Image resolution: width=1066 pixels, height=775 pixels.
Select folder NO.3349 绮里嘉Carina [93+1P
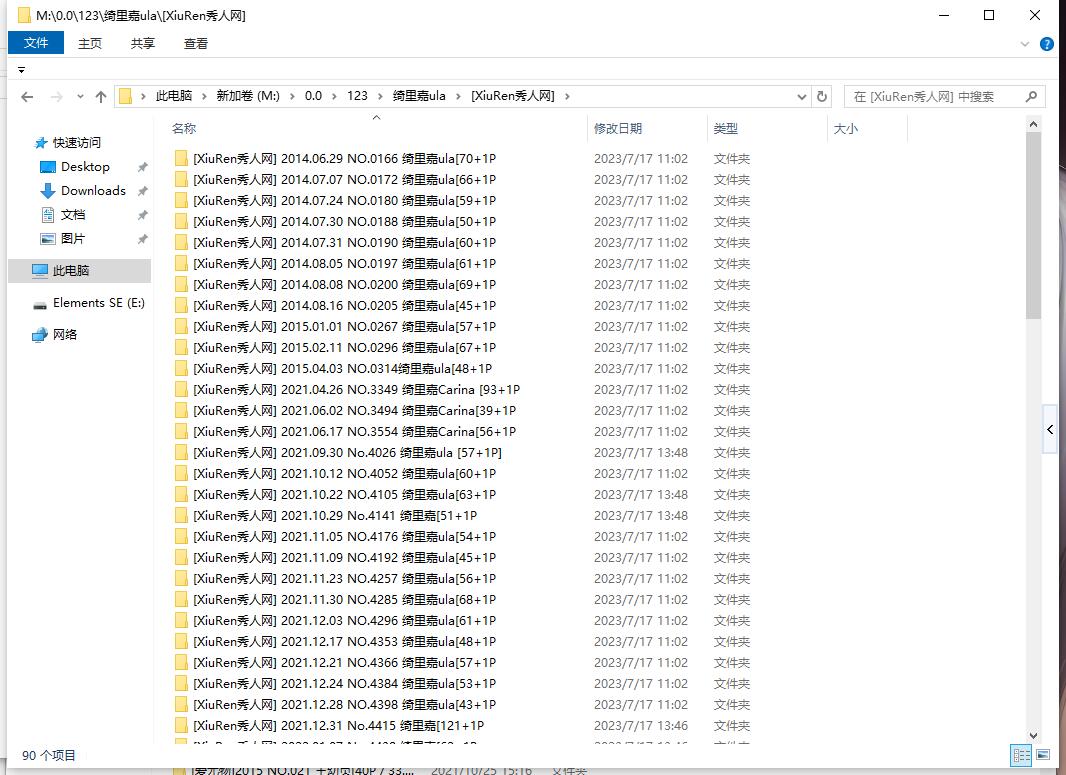356,390
